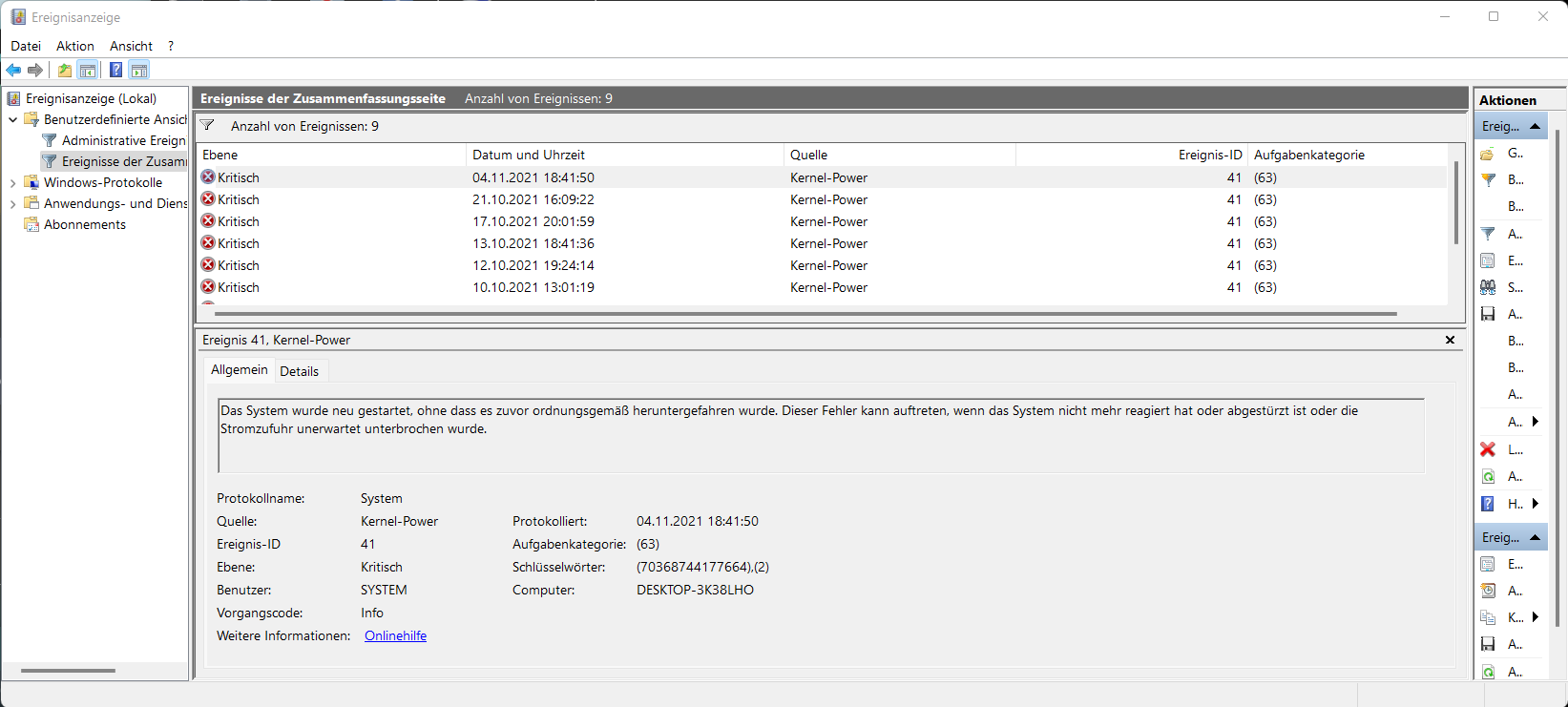Select the 13.10.2021 18:41:36 date cell

[x=533, y=243]
